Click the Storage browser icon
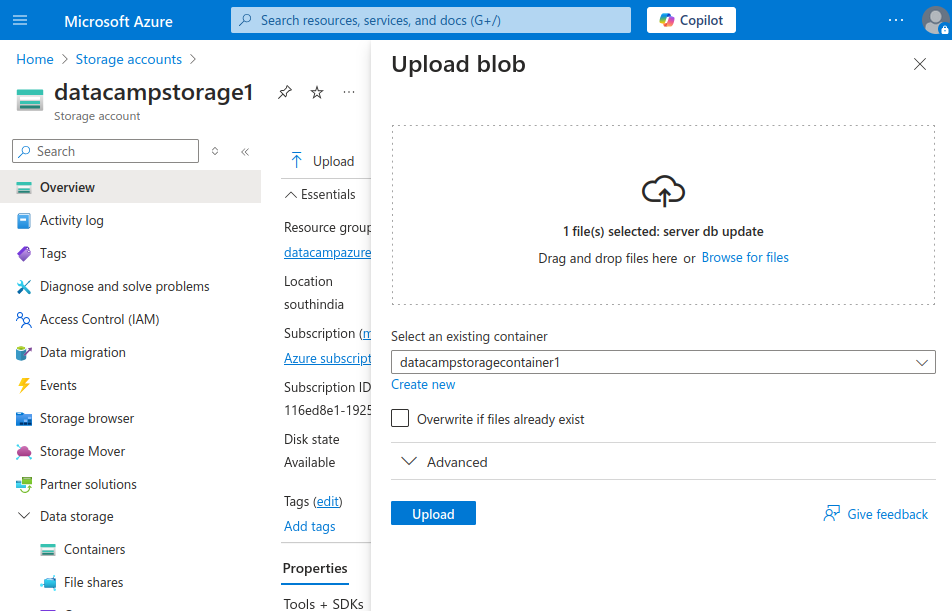 coord(24,418)
